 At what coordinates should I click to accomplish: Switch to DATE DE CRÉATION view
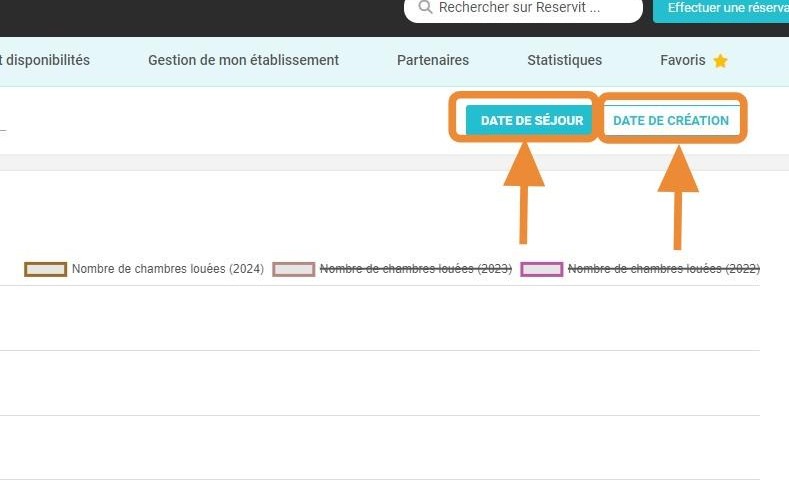click(671, 120)
